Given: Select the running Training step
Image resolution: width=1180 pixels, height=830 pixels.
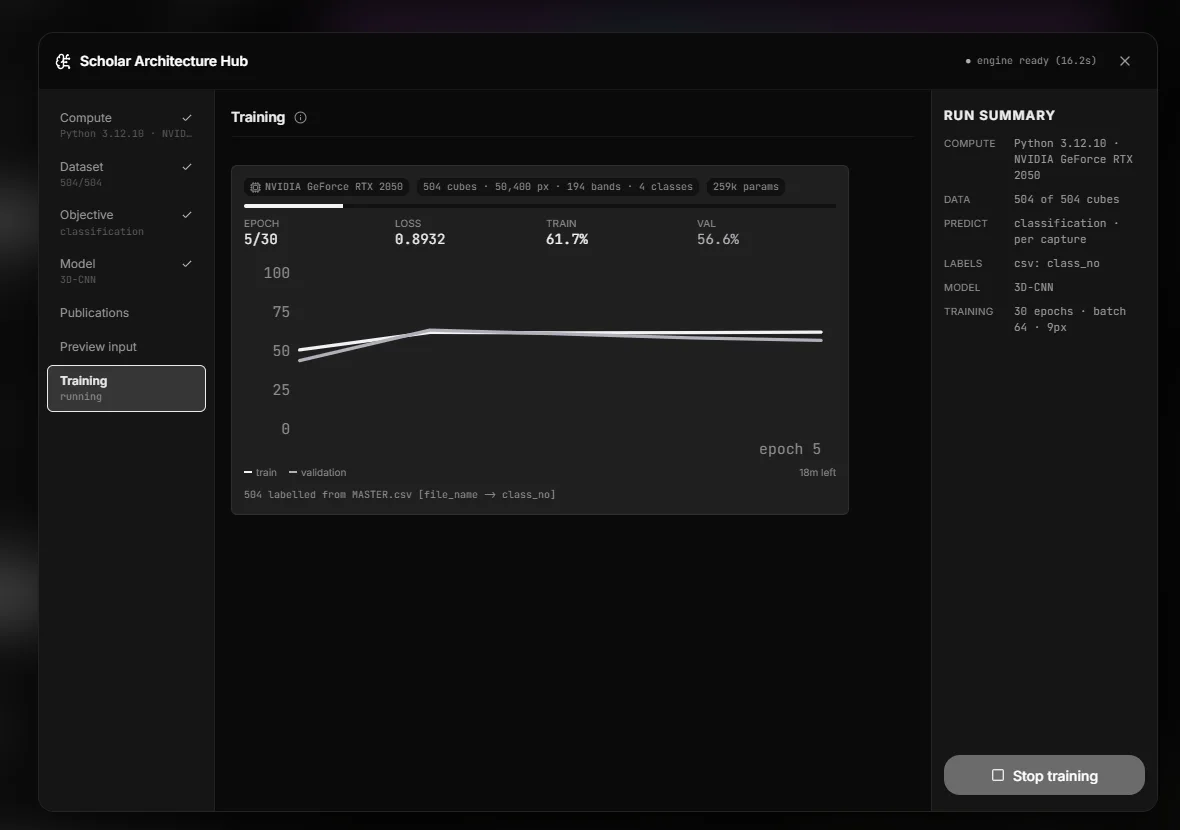Looking at the screenshot, I should (x=126, y=388).
